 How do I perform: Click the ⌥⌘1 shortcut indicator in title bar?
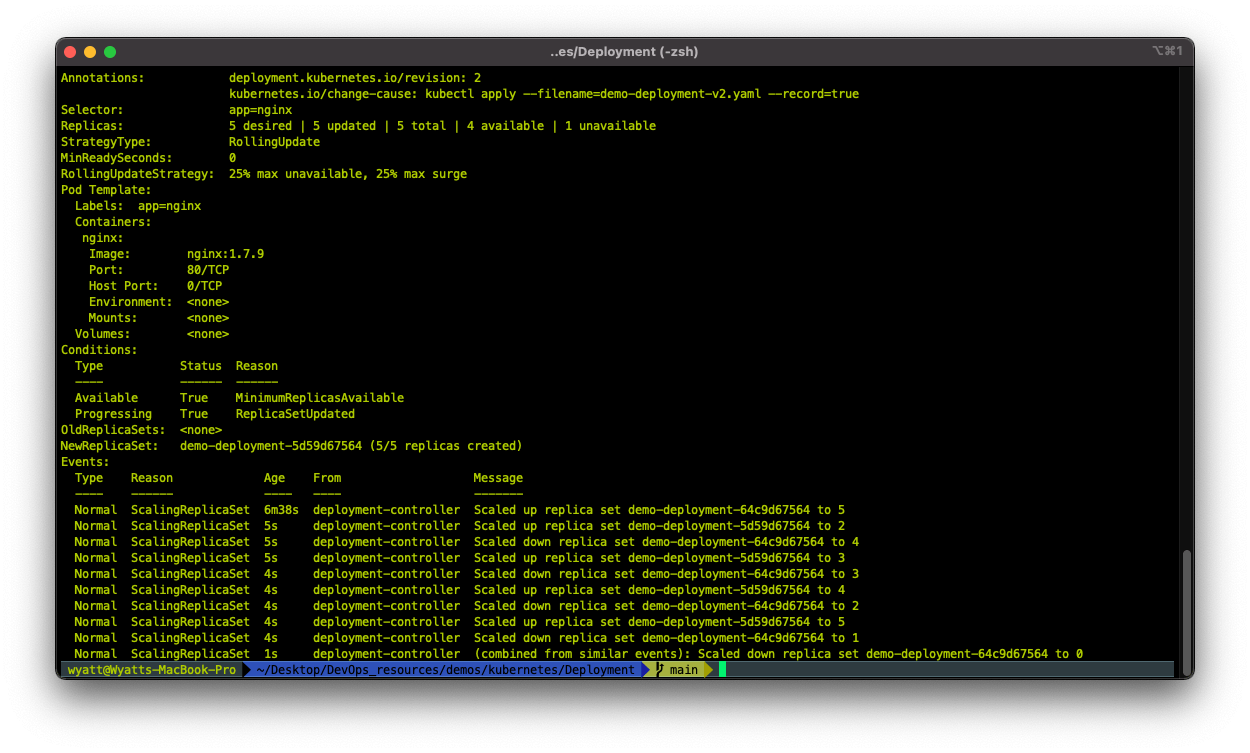(x=1167, y=51)
